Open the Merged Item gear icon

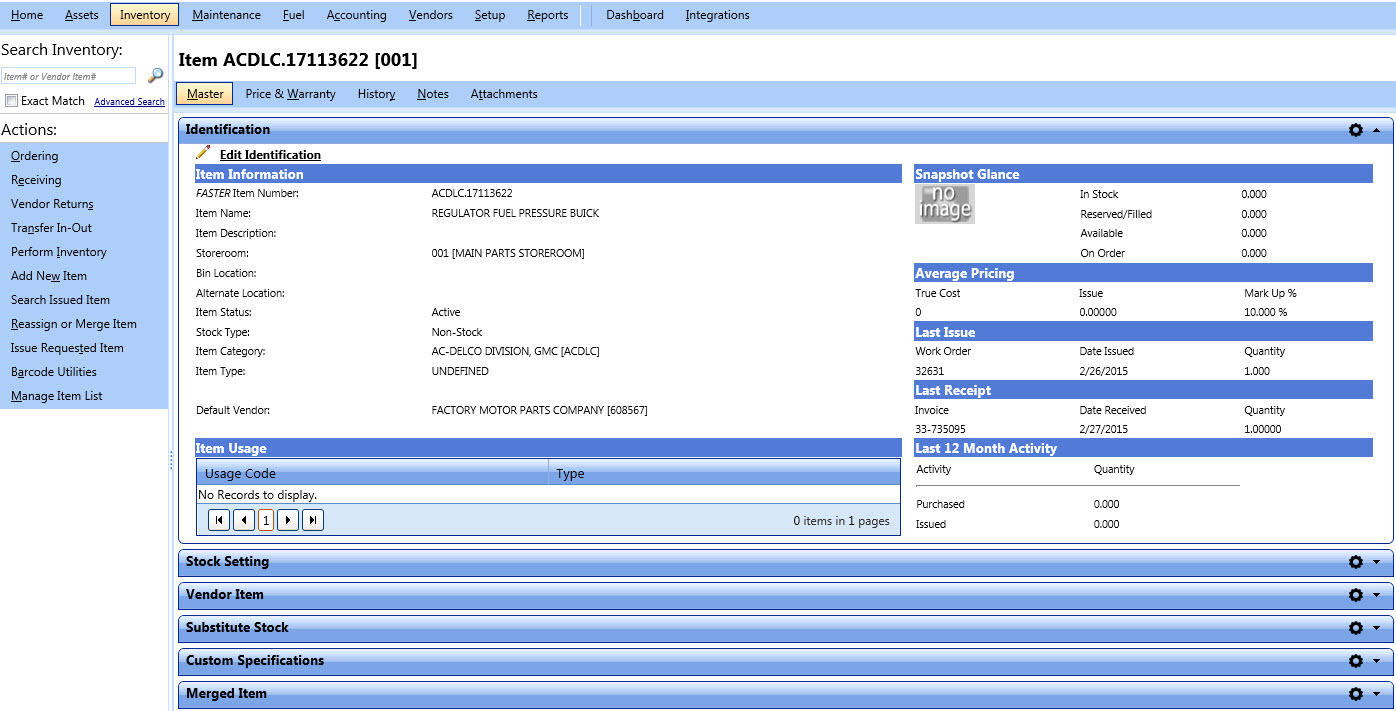1356,694
